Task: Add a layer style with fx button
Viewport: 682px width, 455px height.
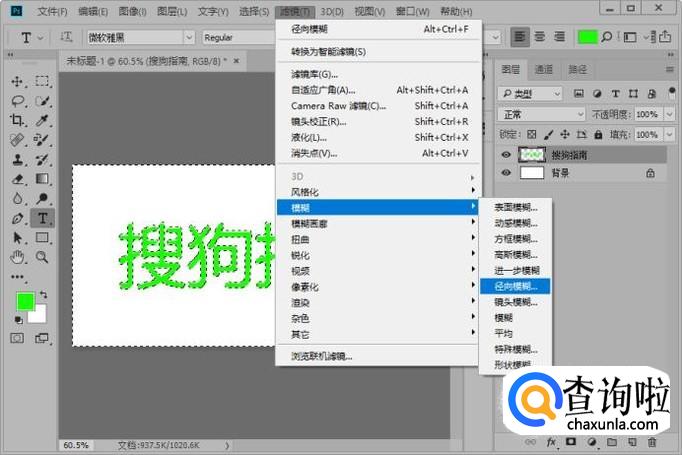Action: tap(551, 442)
